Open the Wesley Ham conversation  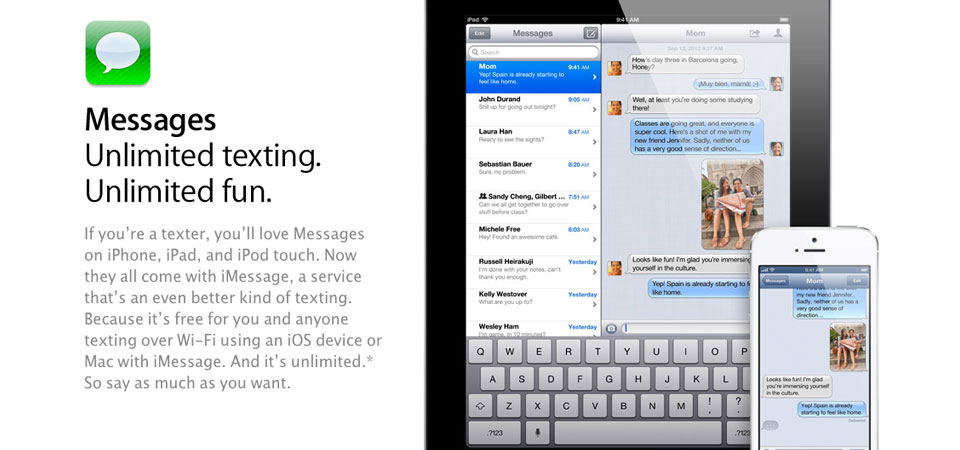(533, 329)
